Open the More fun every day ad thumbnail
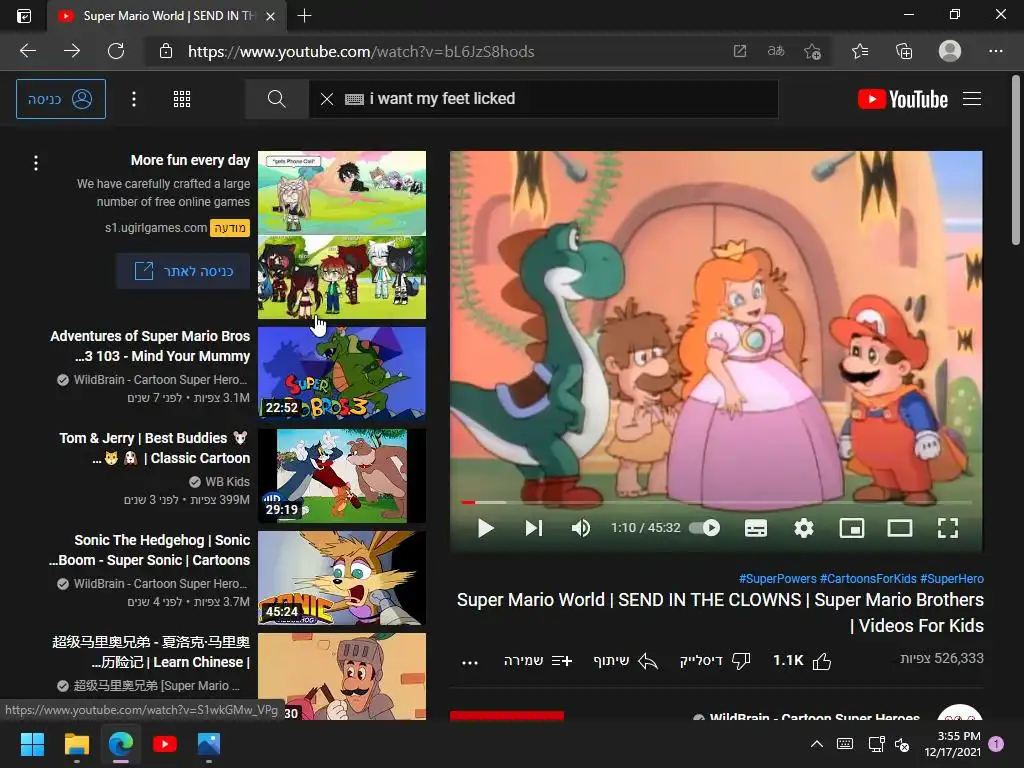 tap(342, 235)
